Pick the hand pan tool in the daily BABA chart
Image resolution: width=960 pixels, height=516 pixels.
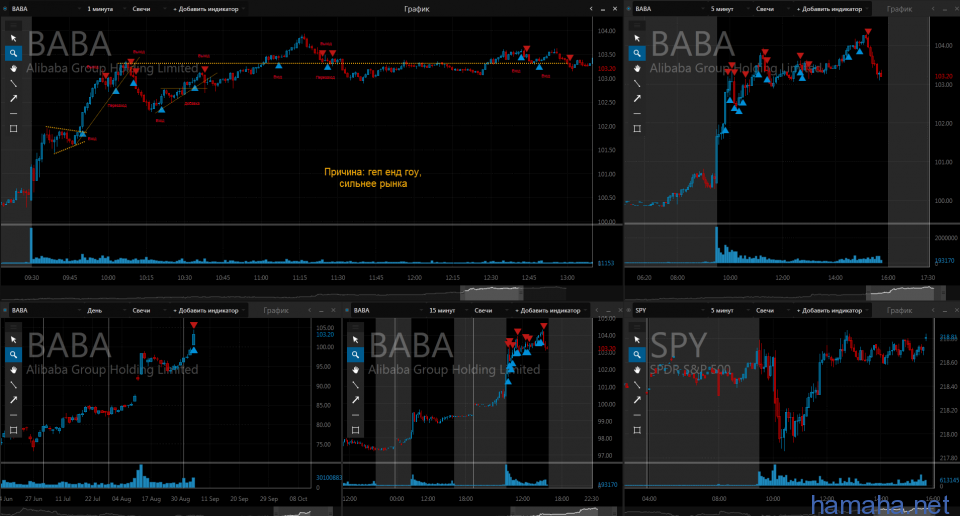pos(13,370)
